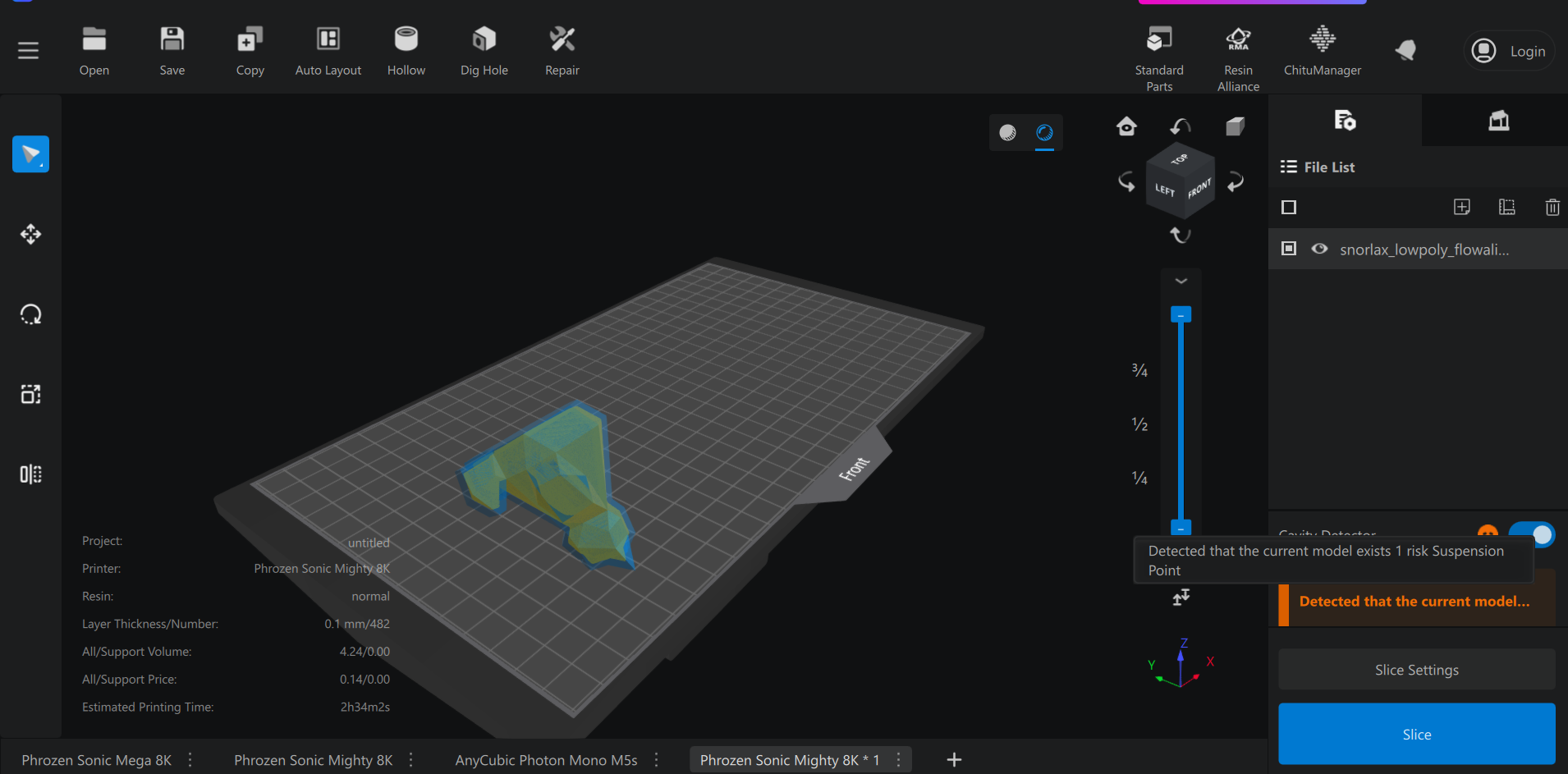Viewport: 1568px width, 774px height.
Task: Open the Repair tool
Action: (x=562, y=51)
